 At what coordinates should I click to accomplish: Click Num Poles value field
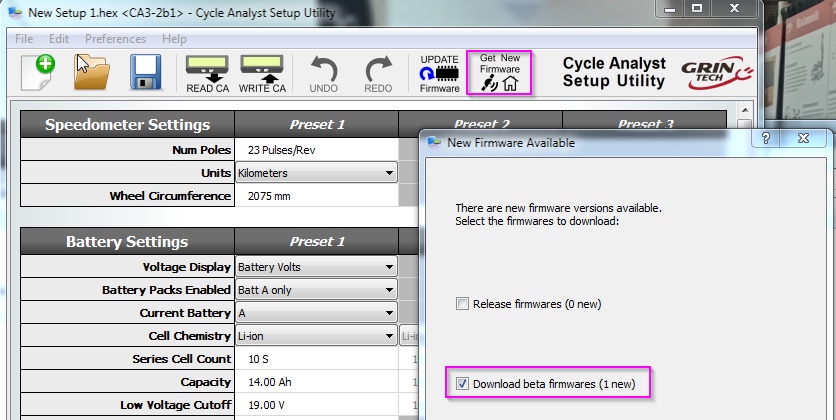317,150
